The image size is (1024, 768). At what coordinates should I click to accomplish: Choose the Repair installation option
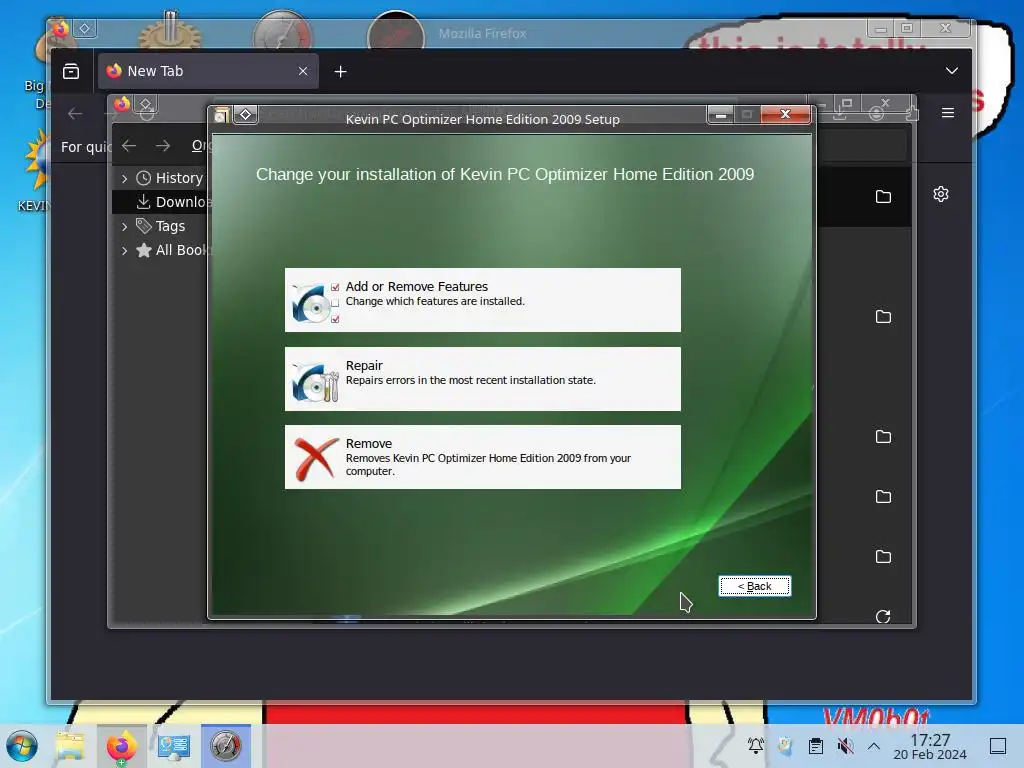[483, 379]
